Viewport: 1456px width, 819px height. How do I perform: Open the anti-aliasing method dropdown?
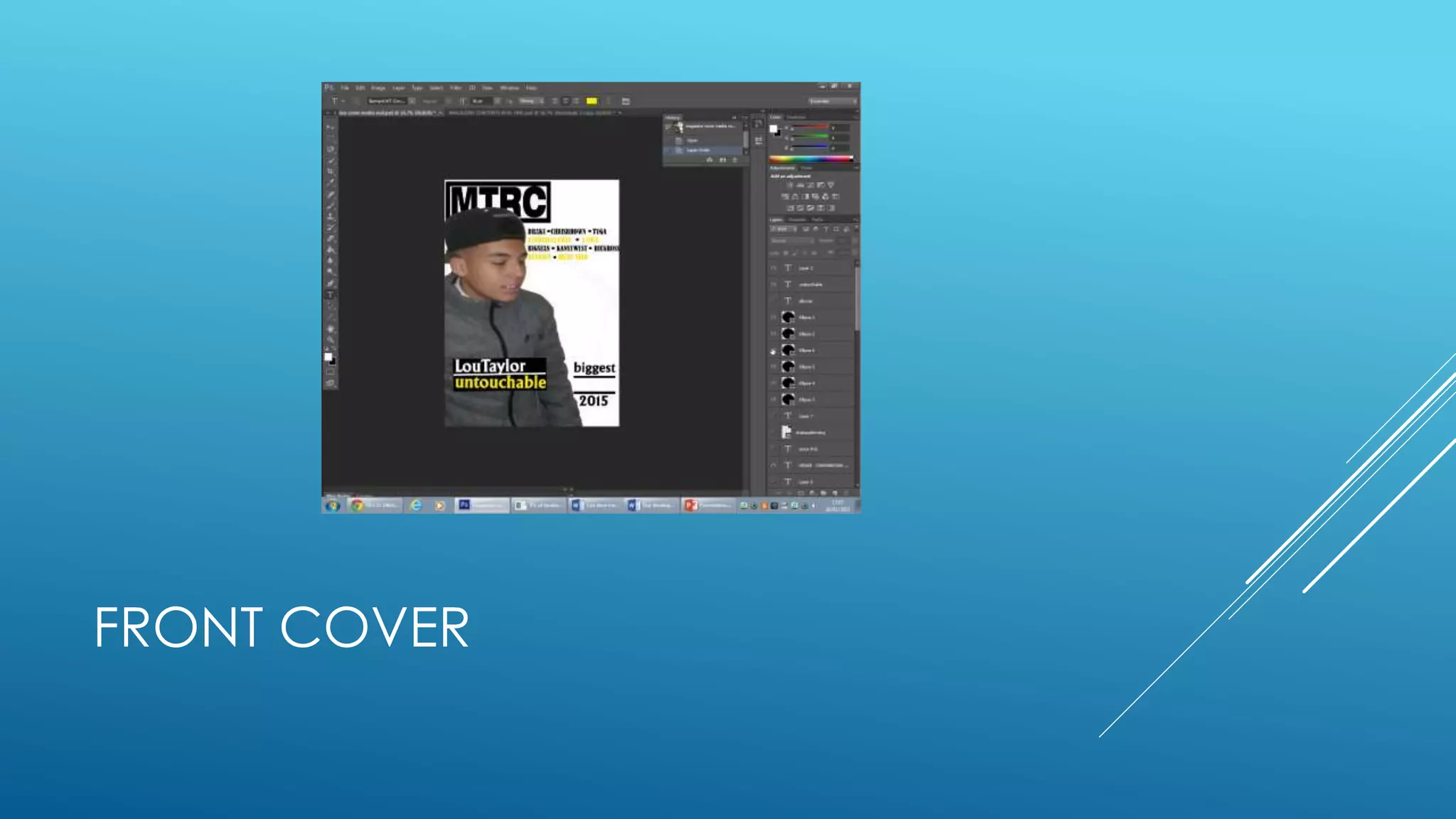pyautogui.click(x=530, y=101)
